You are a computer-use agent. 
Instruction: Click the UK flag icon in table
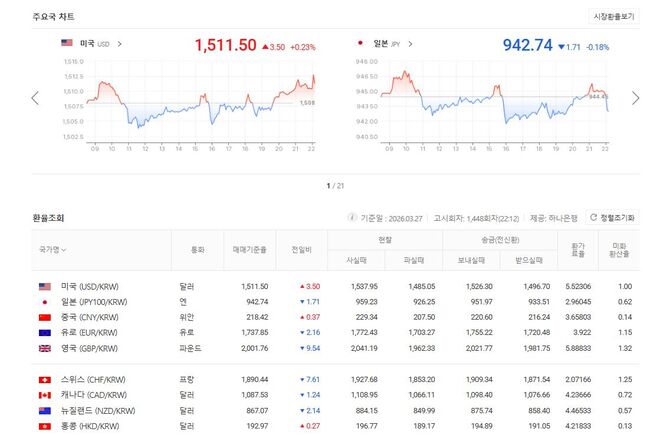[44, 348]
